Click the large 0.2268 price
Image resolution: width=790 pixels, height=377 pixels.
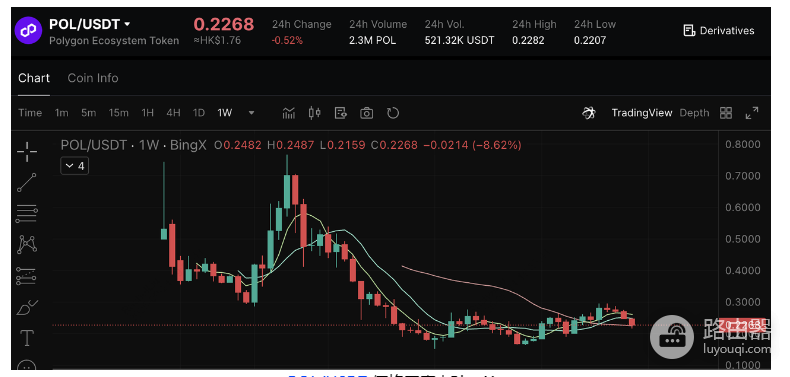point(224,24)
